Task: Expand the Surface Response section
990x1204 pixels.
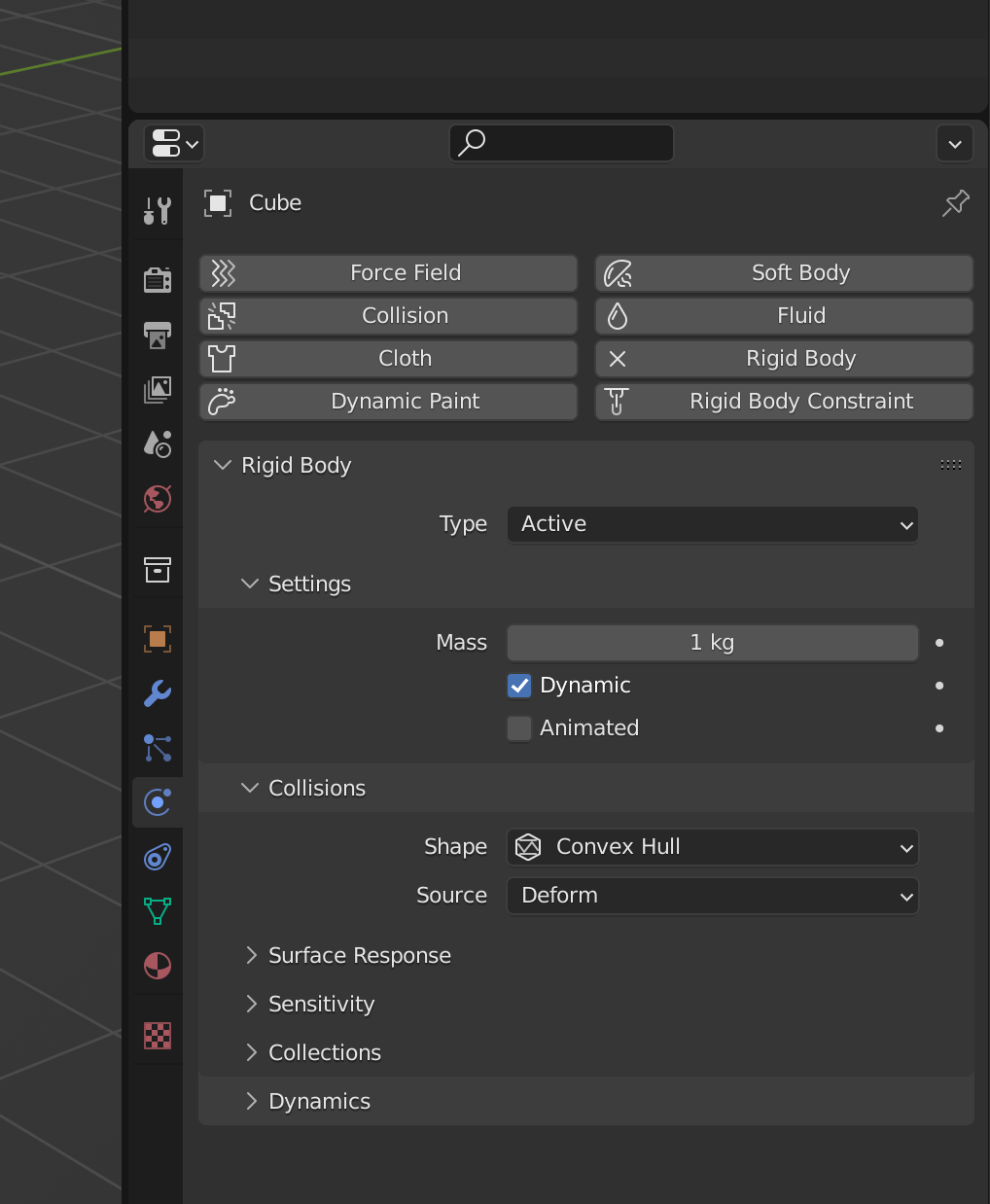Action: coord(359,955)
